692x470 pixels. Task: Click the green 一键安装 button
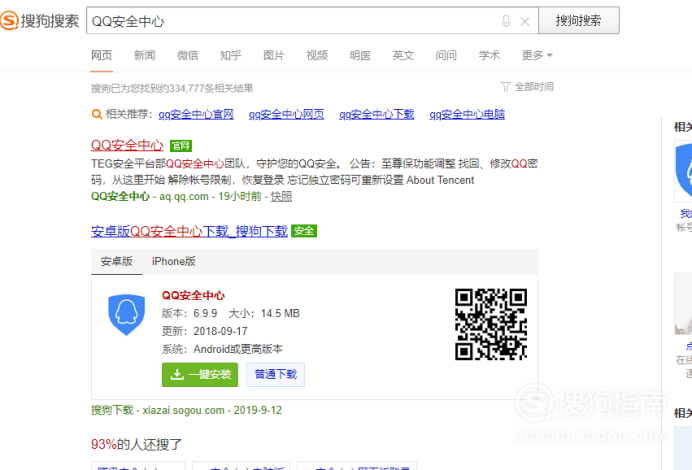[200, 375]
